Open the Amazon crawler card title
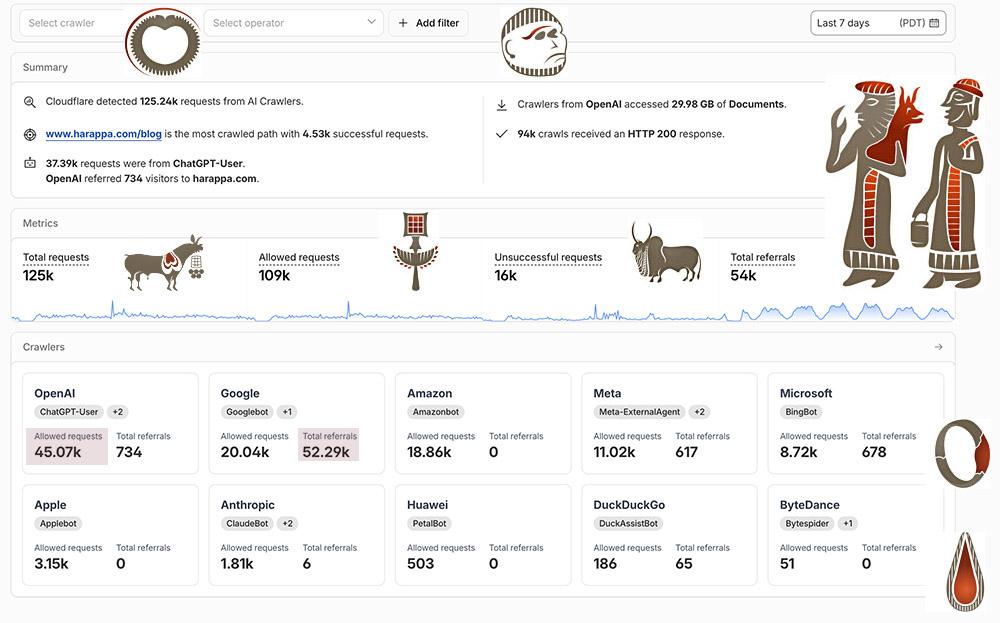 click(430, 393)
